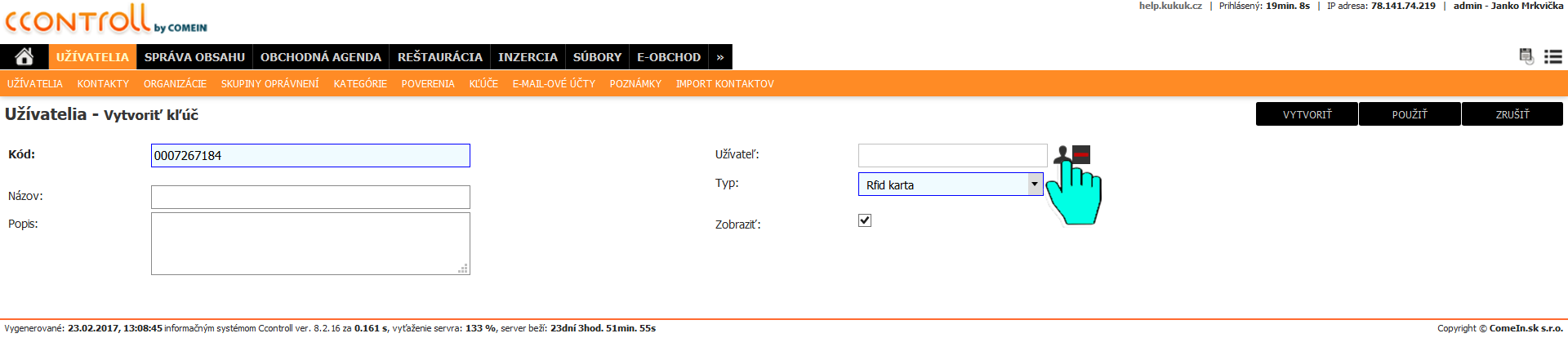The height and width of the screenshot is (360, 1568).
Task: Expand more menu items with » arrow
Action: pos(719,57)
